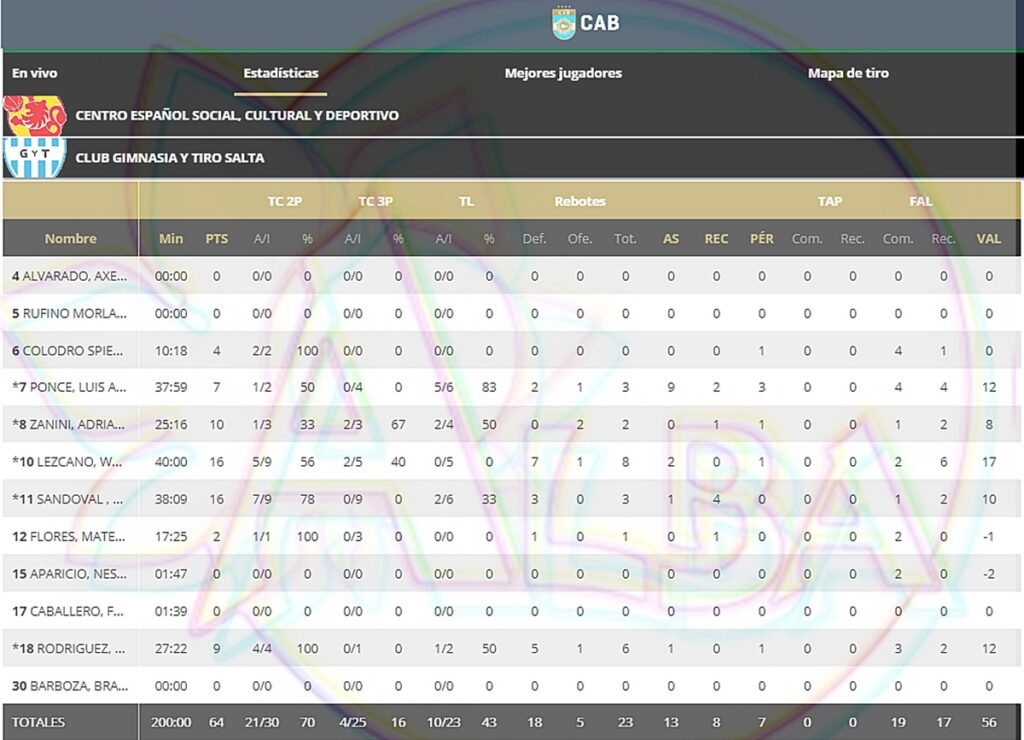Select player 11 Sandoval row
This screenshot has height=740, width=1024.
tap(70, 499)
